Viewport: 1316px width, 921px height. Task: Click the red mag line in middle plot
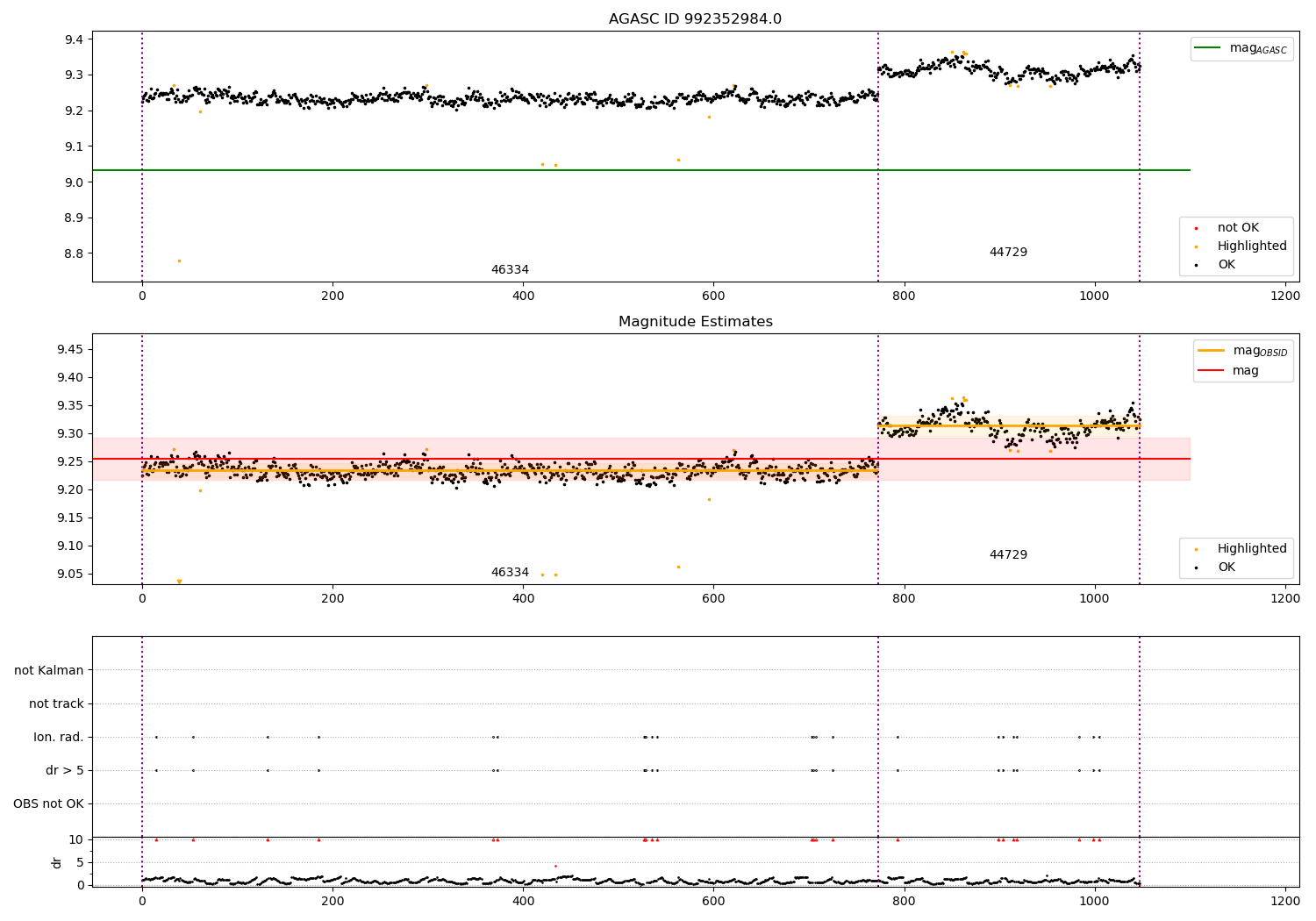(640, 459)
